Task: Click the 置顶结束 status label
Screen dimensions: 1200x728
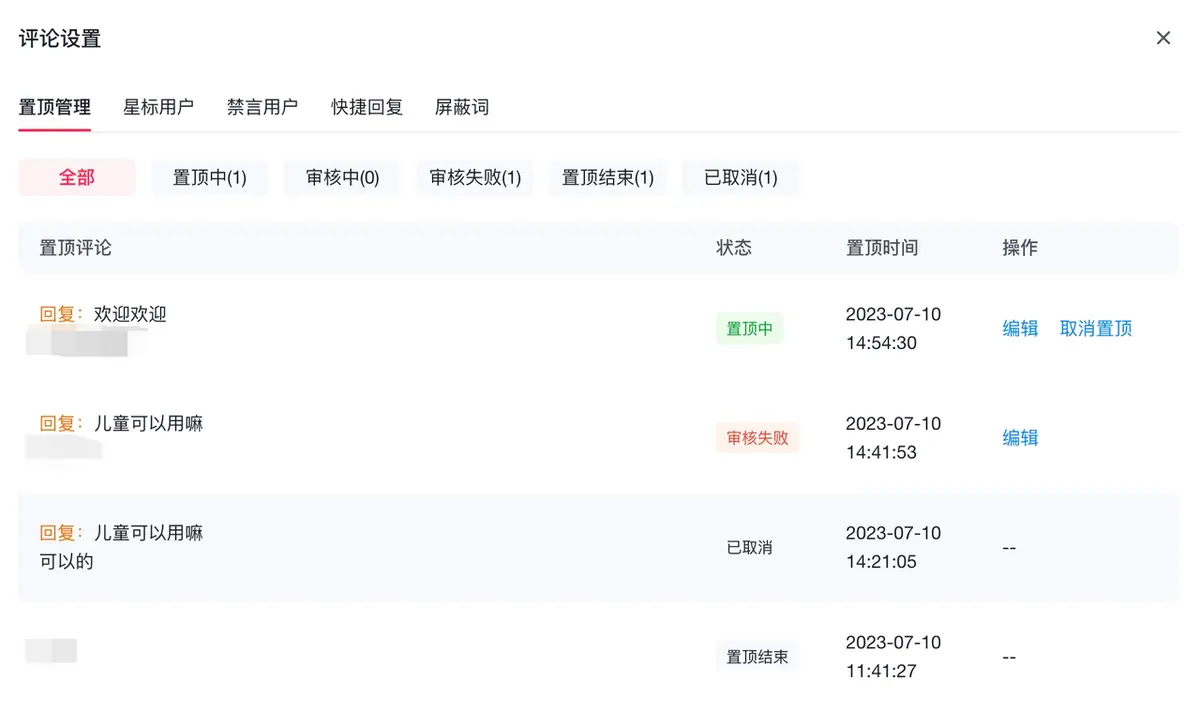Action: [757, 656]
